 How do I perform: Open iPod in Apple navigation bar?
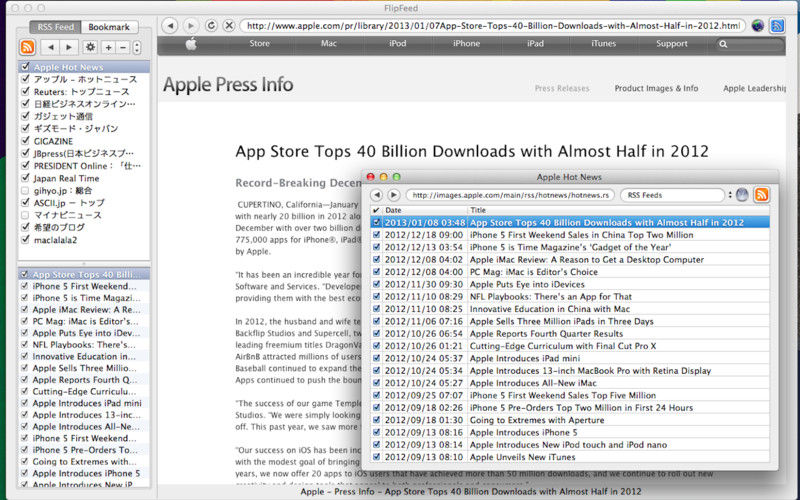click(x=397, y=44)
